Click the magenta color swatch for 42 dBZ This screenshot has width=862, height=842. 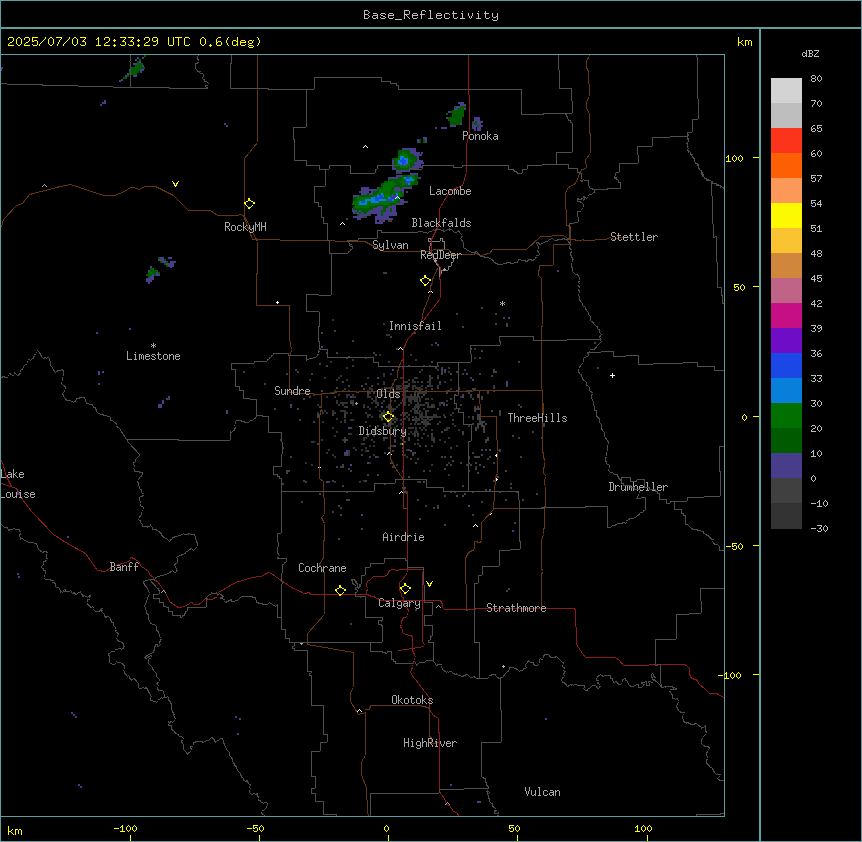(786, 315)
